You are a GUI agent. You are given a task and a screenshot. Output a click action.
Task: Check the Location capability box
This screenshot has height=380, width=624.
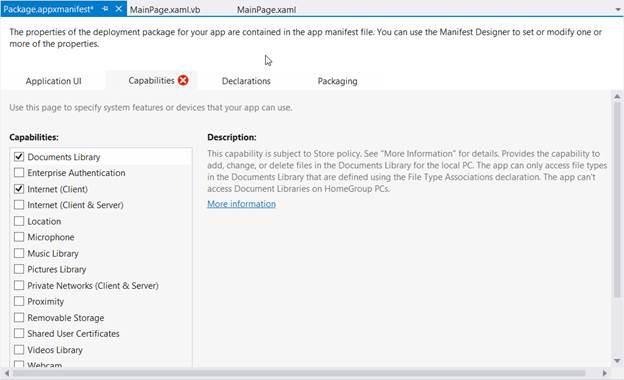19,221
